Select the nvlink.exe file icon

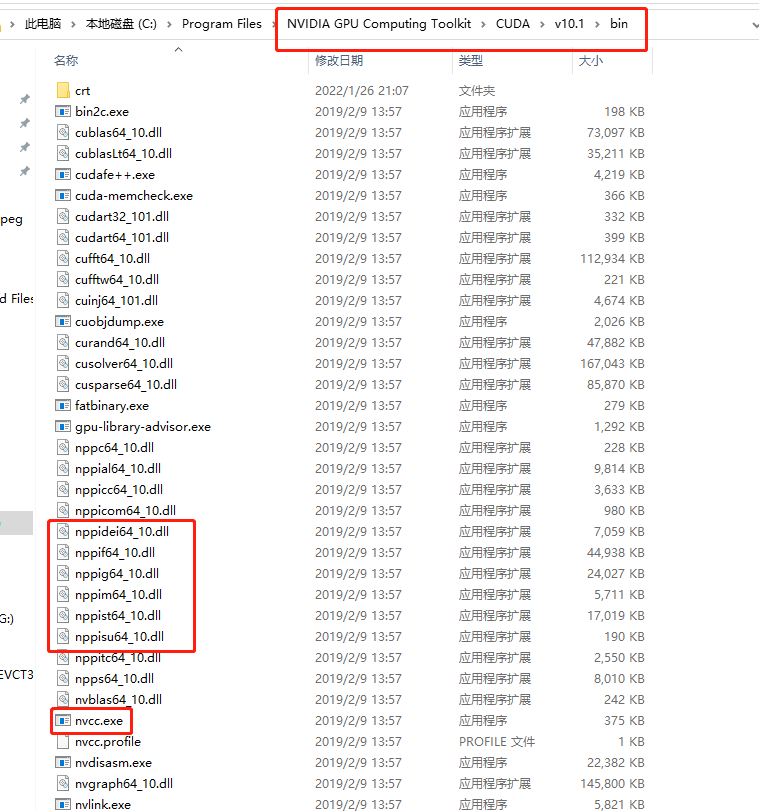(63, 804)
